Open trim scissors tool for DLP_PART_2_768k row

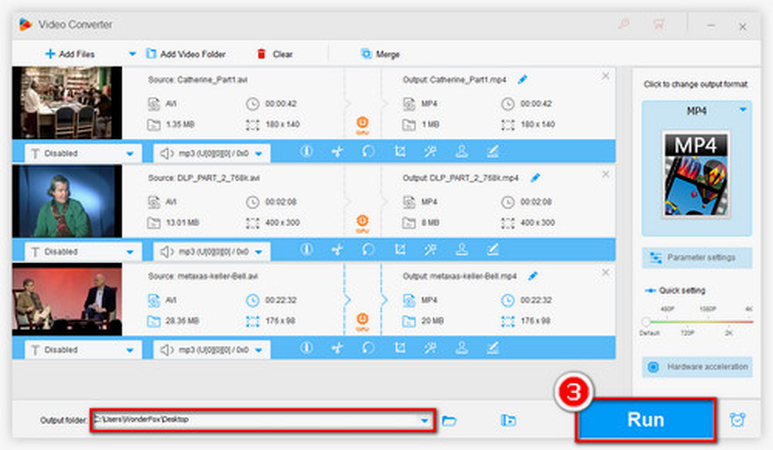pos(337,249)
